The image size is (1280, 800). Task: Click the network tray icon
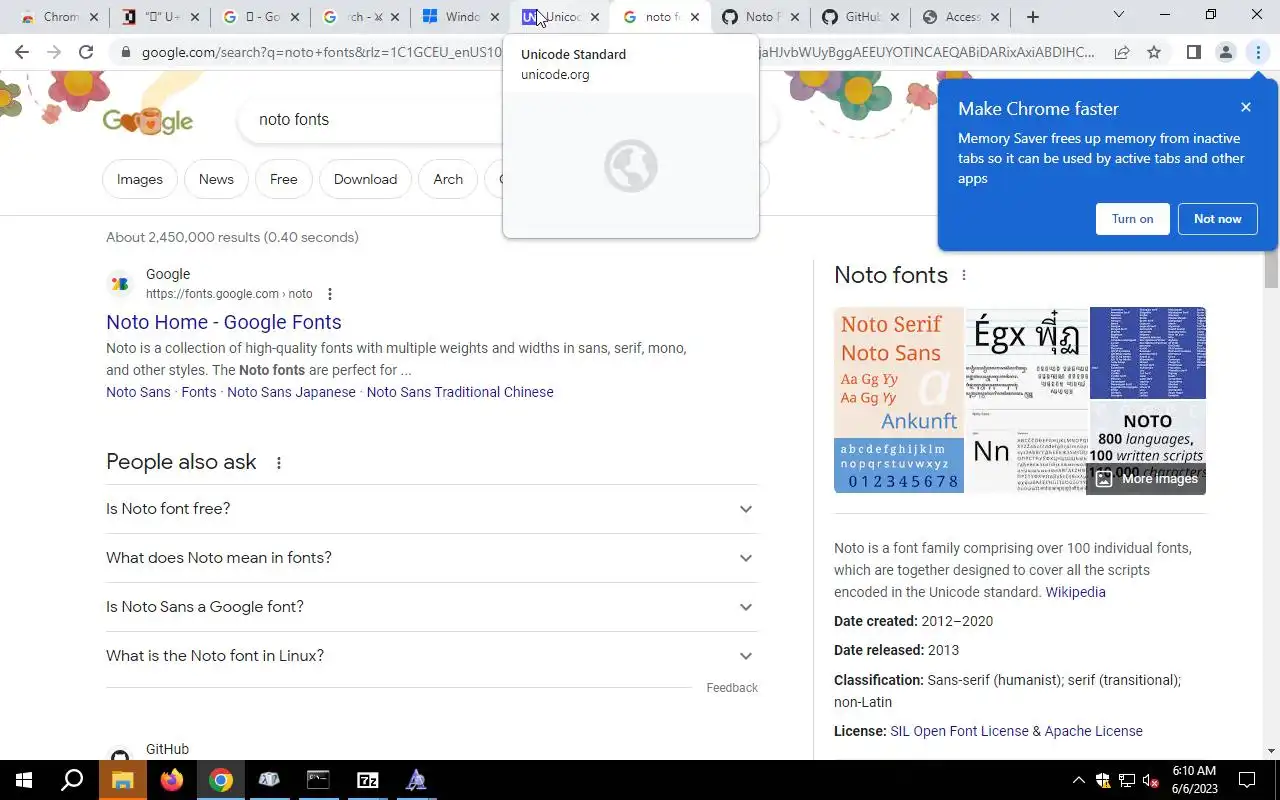pos(1127,780)
